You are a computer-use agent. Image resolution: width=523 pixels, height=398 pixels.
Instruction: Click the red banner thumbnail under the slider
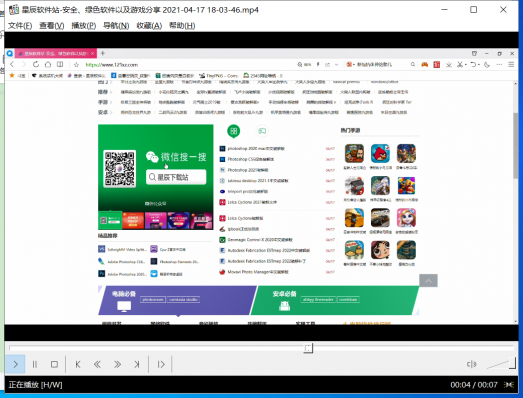pyautogui.click(x=133, y=220)
